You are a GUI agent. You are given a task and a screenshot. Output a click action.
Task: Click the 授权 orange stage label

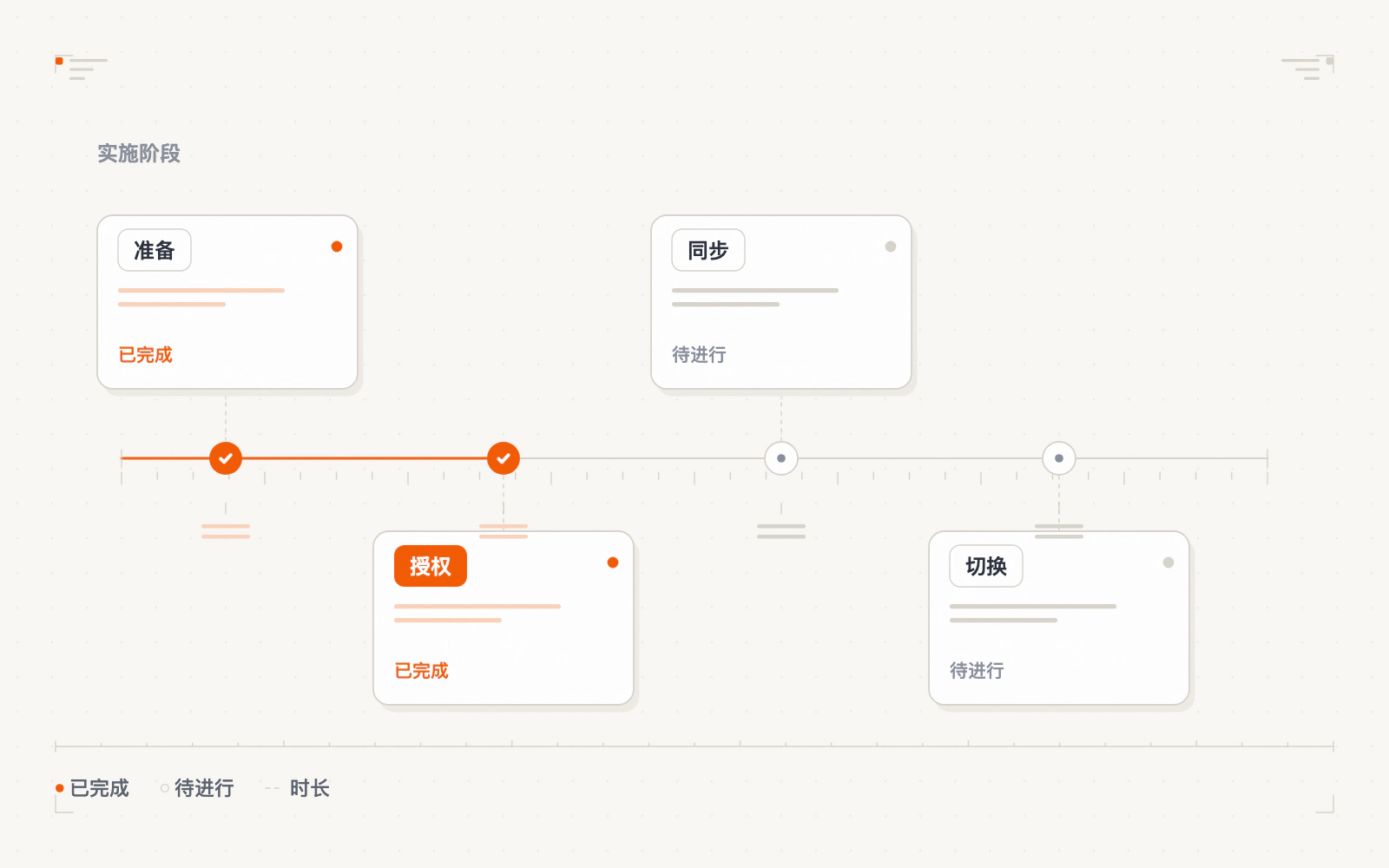coord(431,566)
